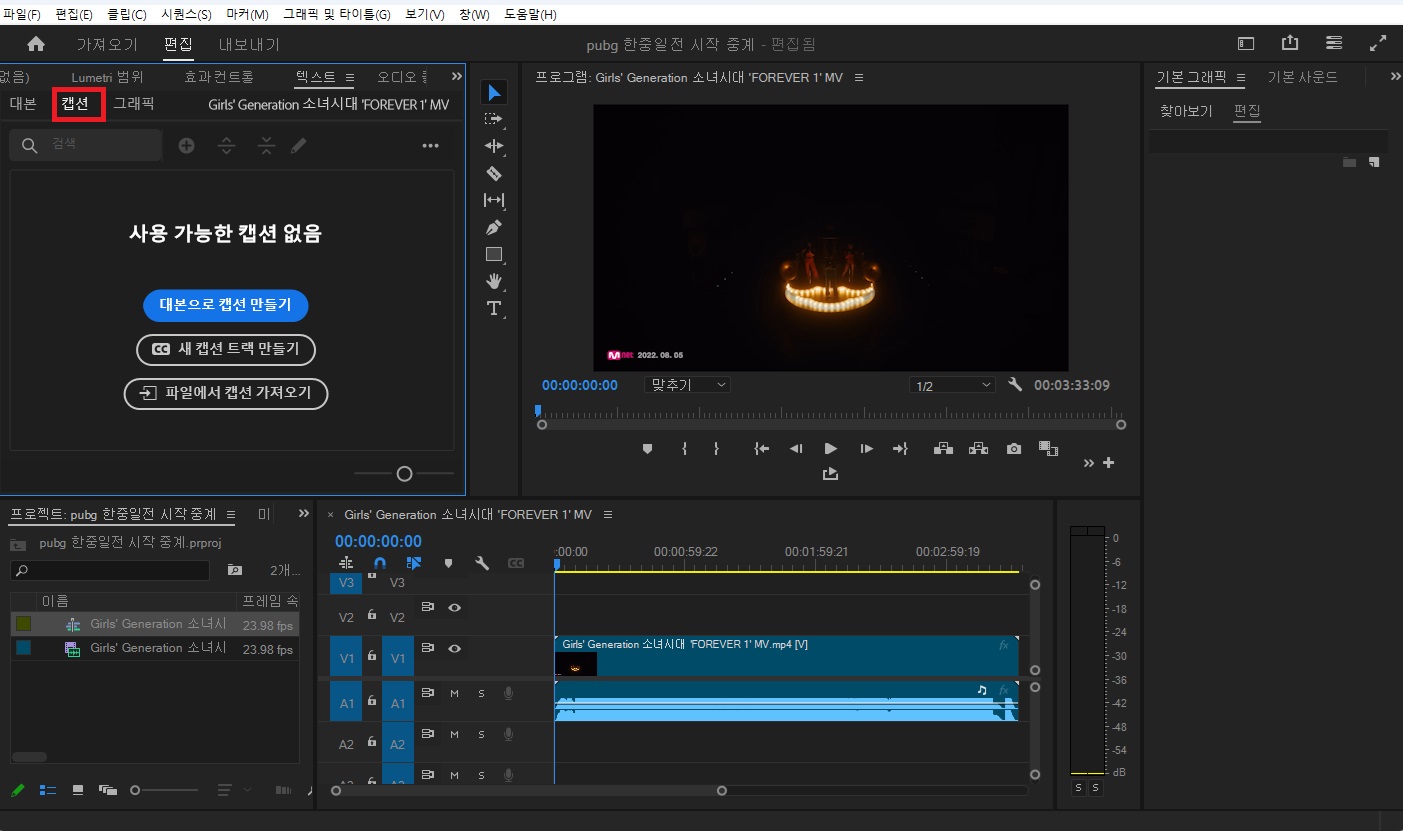The height and width of the screenshot is (831, 1403).
Task: Switch to 가져오기 workspace tab
Action: click(x=106, y=44)
